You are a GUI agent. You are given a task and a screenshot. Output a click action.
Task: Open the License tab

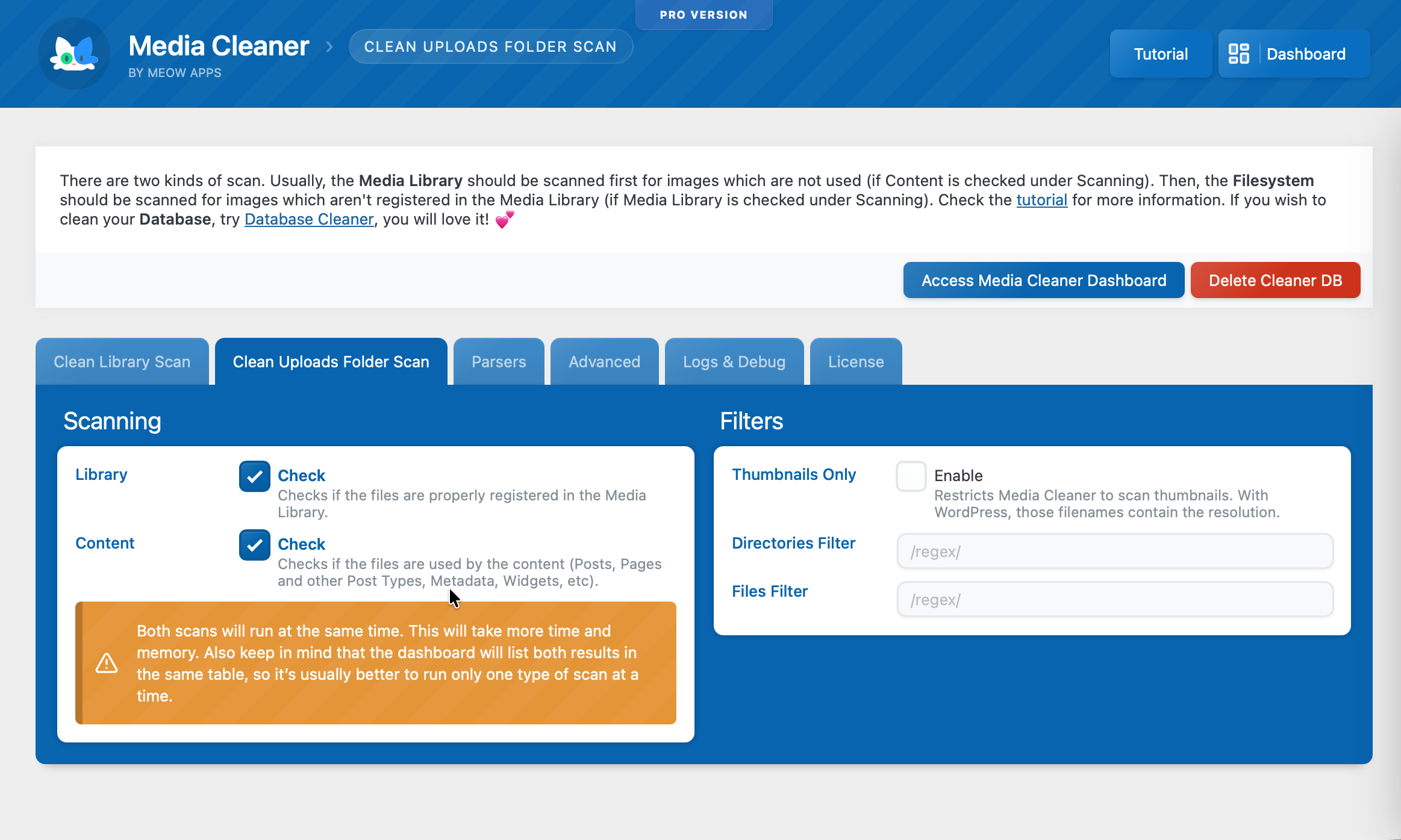pos(855,362)
